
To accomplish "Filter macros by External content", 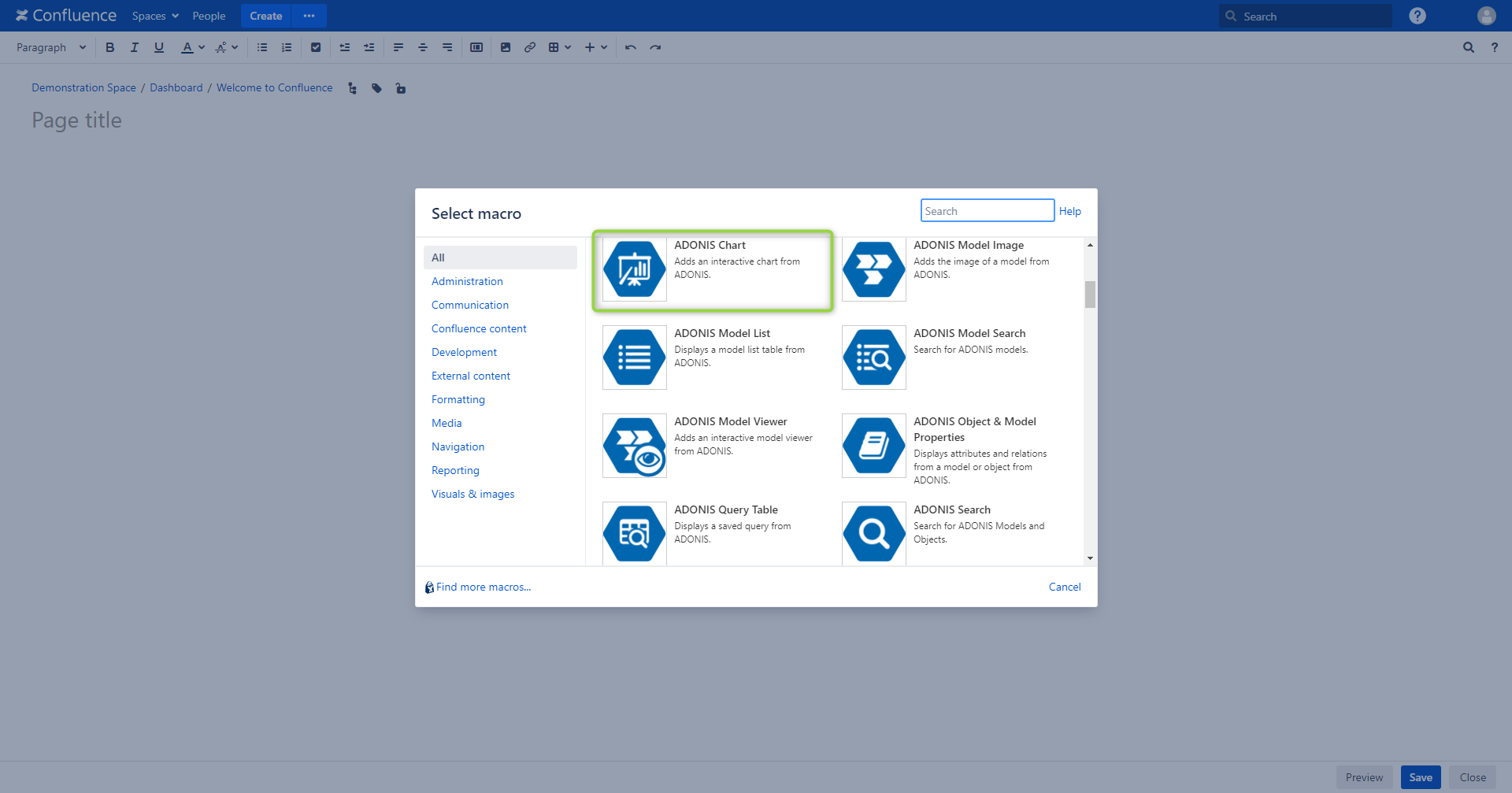I will click(471, 376).
